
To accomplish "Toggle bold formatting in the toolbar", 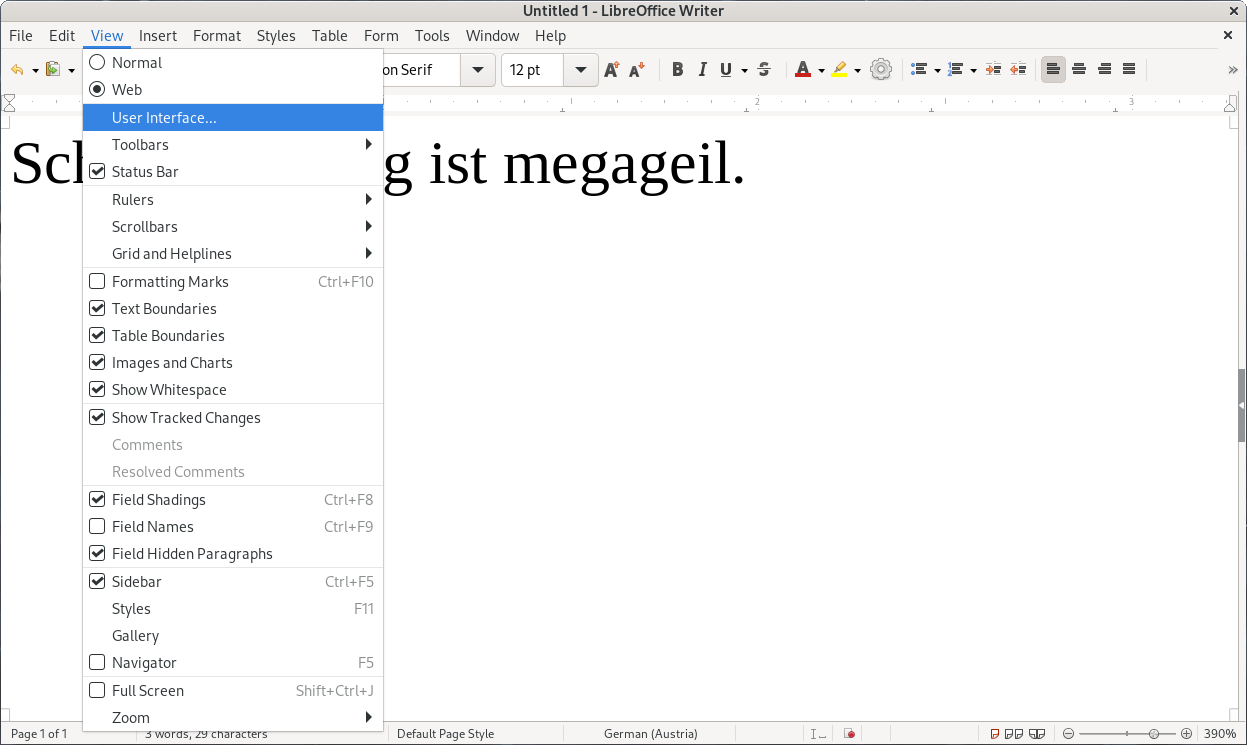I will pyautogui.click(x=677, y=70).
